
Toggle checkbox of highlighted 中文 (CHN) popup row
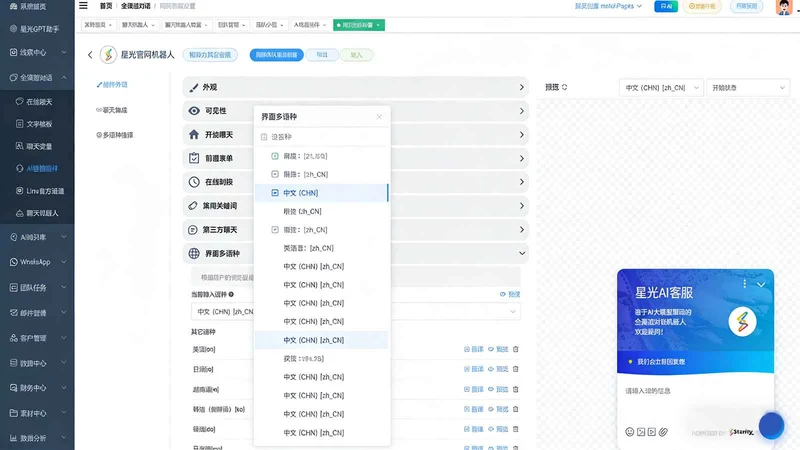tap(275, 193)
